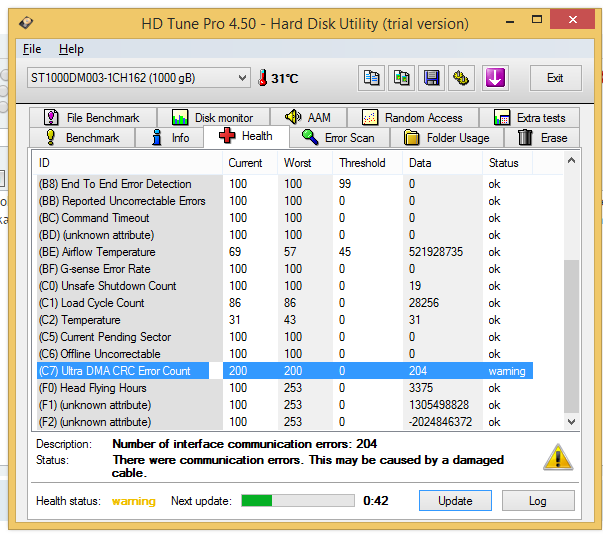Image resolution: width=603 pixels, height=537 pixels.
Task: Select the (C5) Current Pending Sector row
Action: click(x=285, y=337)
